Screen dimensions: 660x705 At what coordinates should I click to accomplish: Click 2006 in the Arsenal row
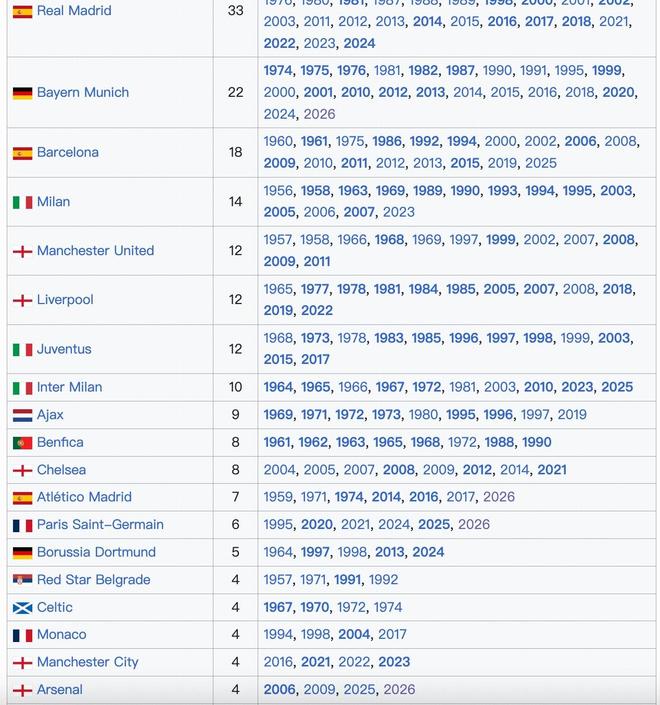click(x=279, y=690)
